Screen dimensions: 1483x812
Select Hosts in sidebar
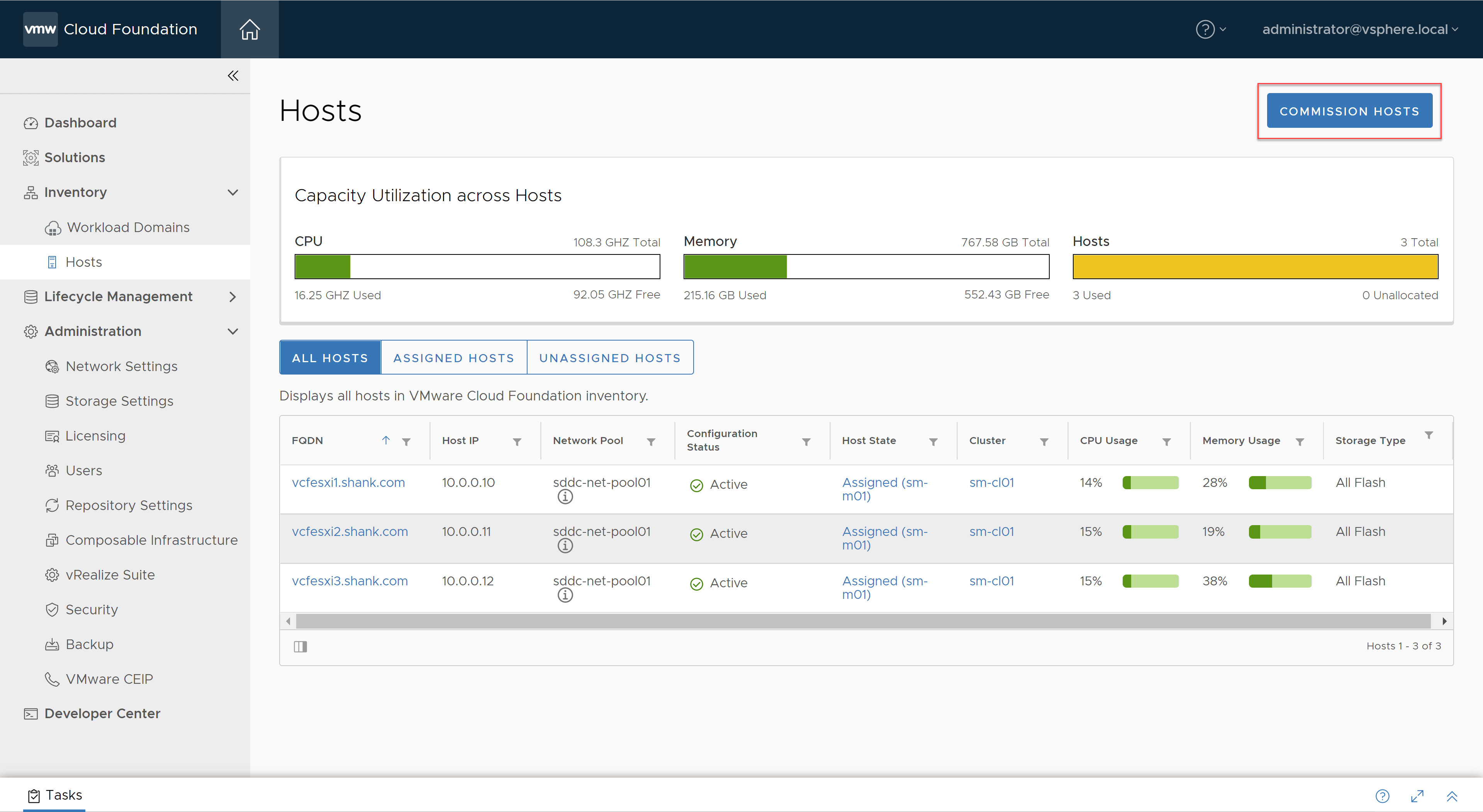(x=83, y=262)
